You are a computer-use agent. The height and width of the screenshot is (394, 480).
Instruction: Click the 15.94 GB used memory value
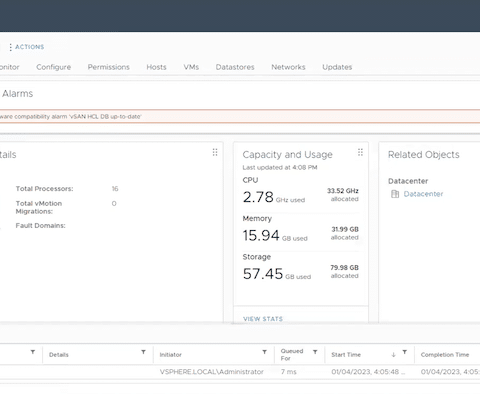(x=275, y=236)
